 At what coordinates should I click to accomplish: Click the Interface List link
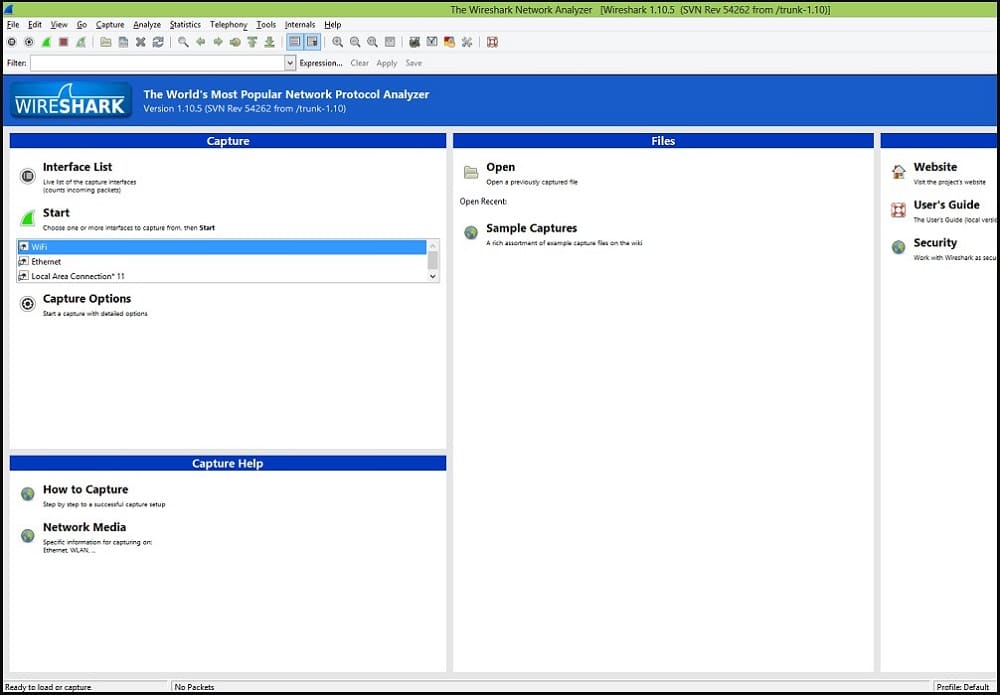pyautogui.click(x=77, y=167)
